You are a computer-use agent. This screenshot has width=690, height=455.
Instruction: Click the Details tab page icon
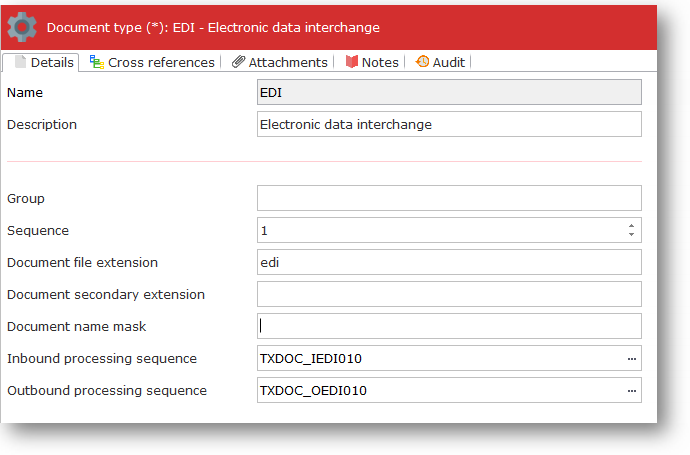click(x=20, y=62)
